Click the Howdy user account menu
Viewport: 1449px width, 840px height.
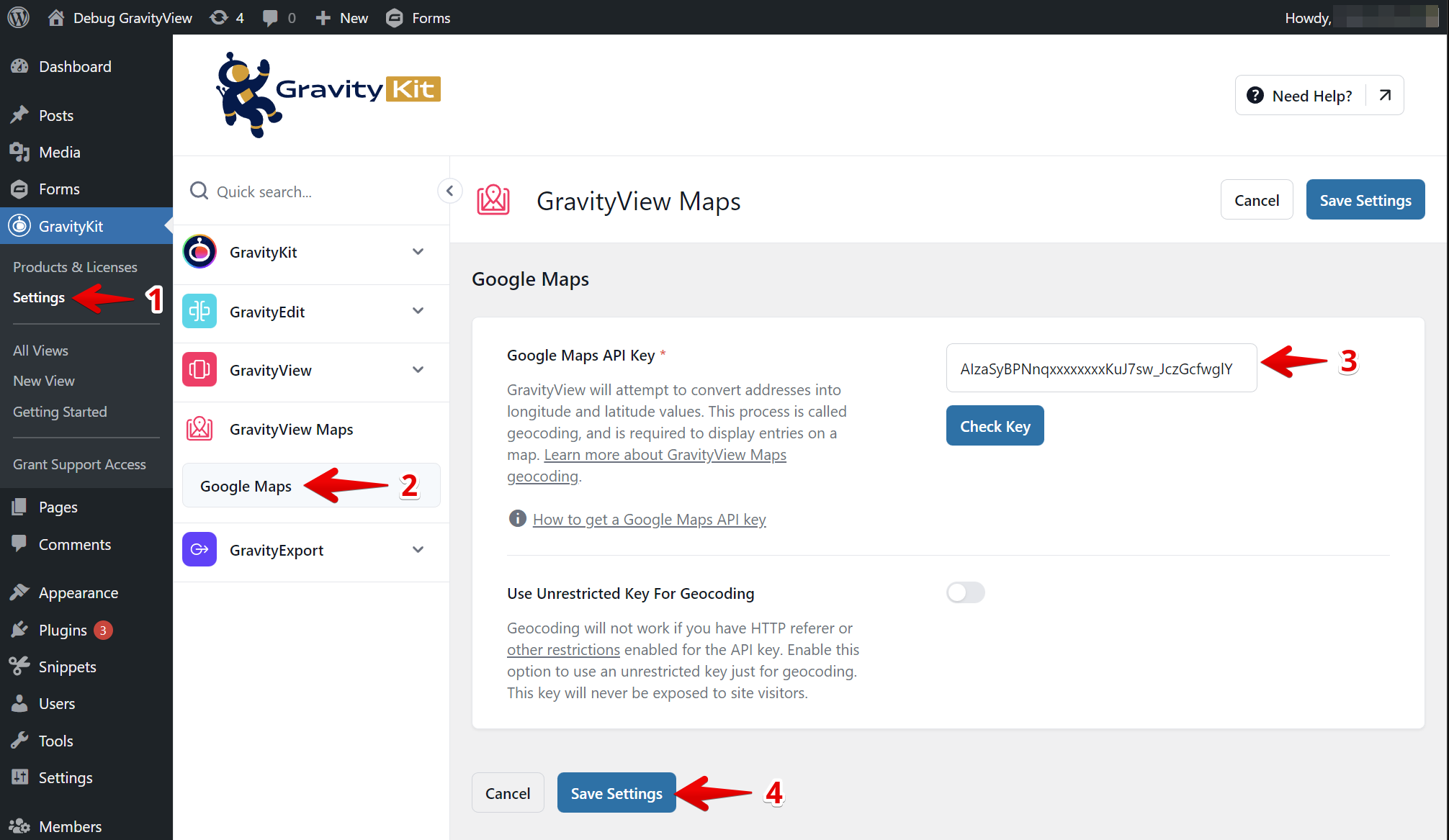click(1360, 17)
